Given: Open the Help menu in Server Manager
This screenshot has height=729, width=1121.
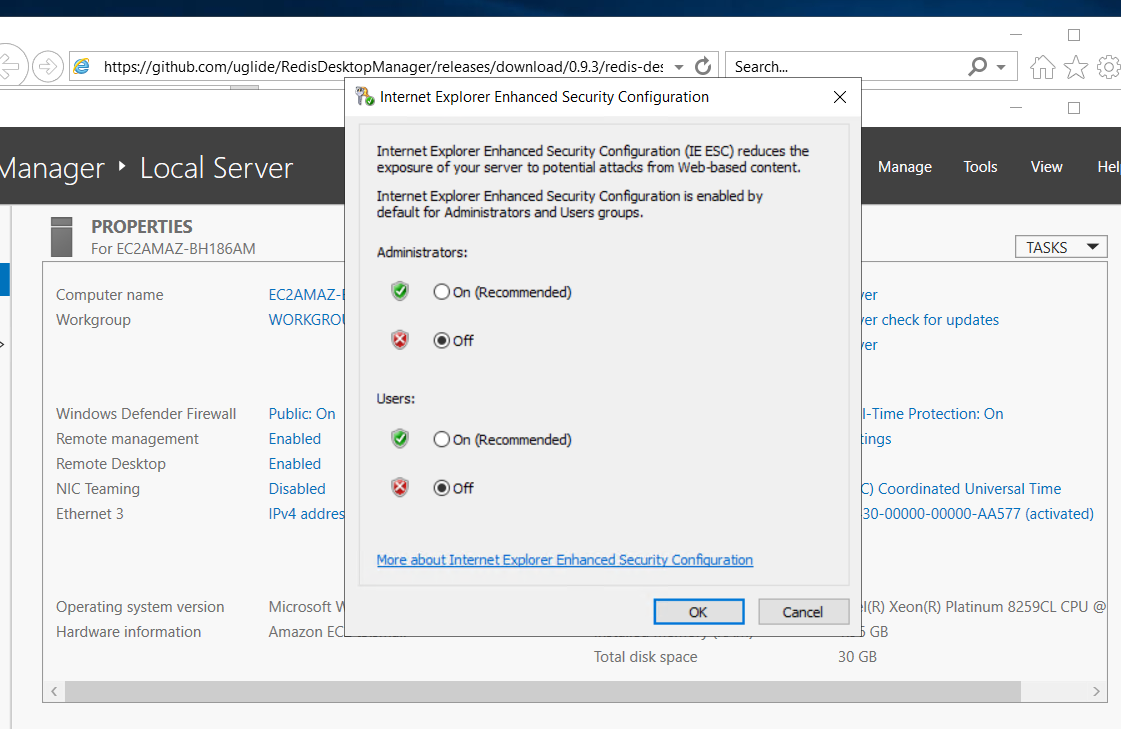Looking at the screenshot, I should click(1109, 167).
